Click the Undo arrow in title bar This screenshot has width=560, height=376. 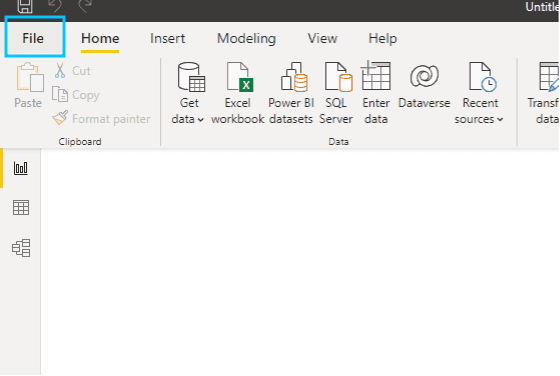(x=55, y=5)
